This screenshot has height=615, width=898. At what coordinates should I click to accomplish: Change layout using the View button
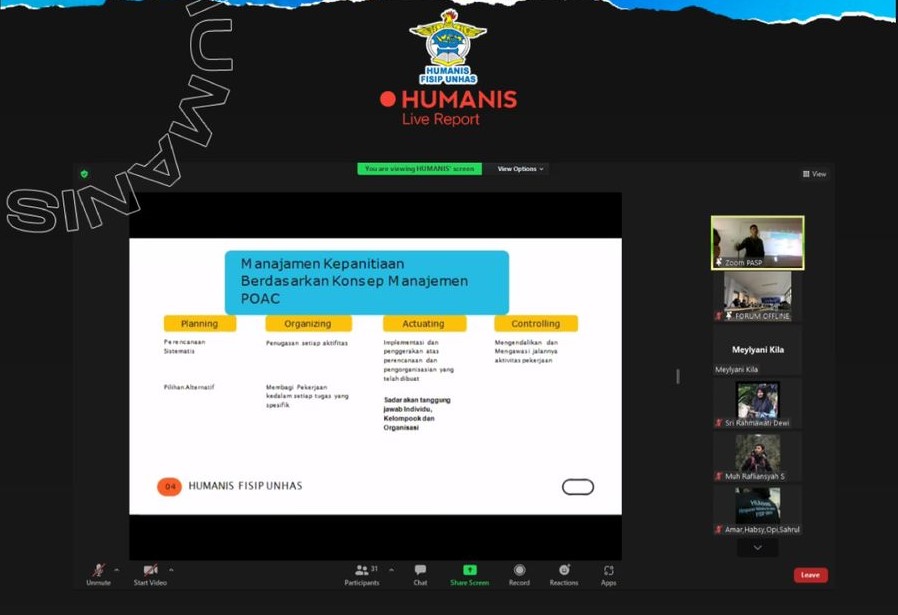coord(814,174)
